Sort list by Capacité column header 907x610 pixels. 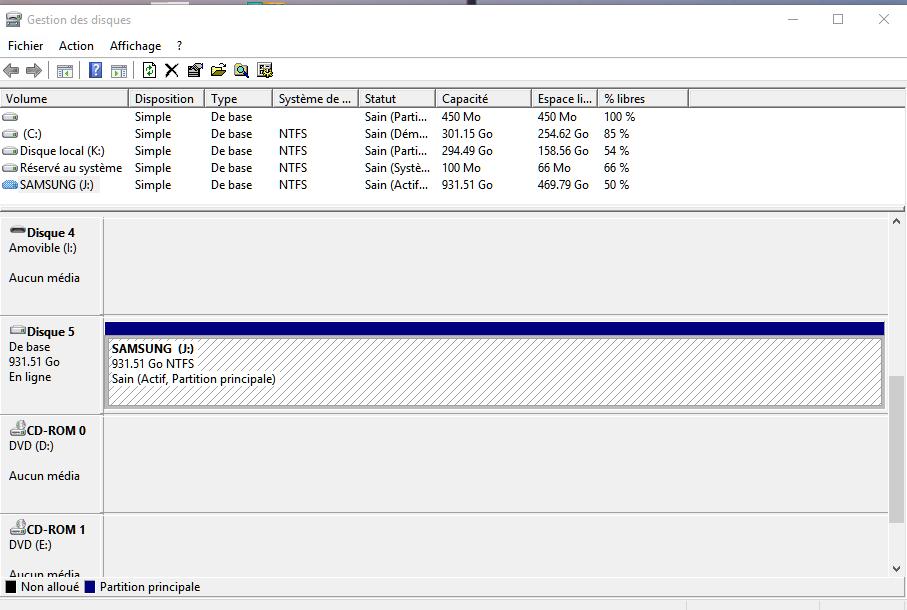click(x=482, y=99)
